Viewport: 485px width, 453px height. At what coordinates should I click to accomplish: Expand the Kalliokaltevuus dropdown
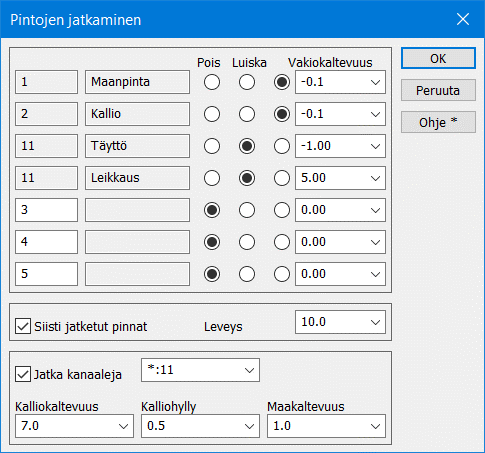point(74,426)
